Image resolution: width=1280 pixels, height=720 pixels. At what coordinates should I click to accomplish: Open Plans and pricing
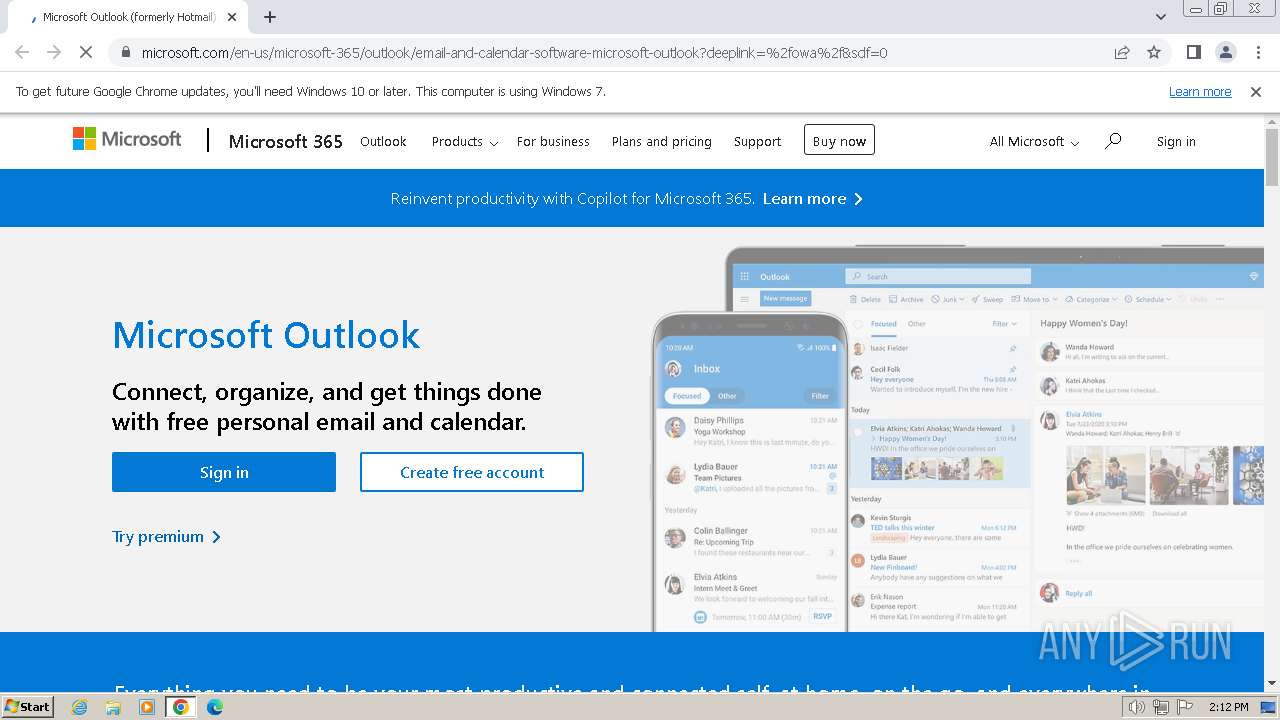(662, 141)
